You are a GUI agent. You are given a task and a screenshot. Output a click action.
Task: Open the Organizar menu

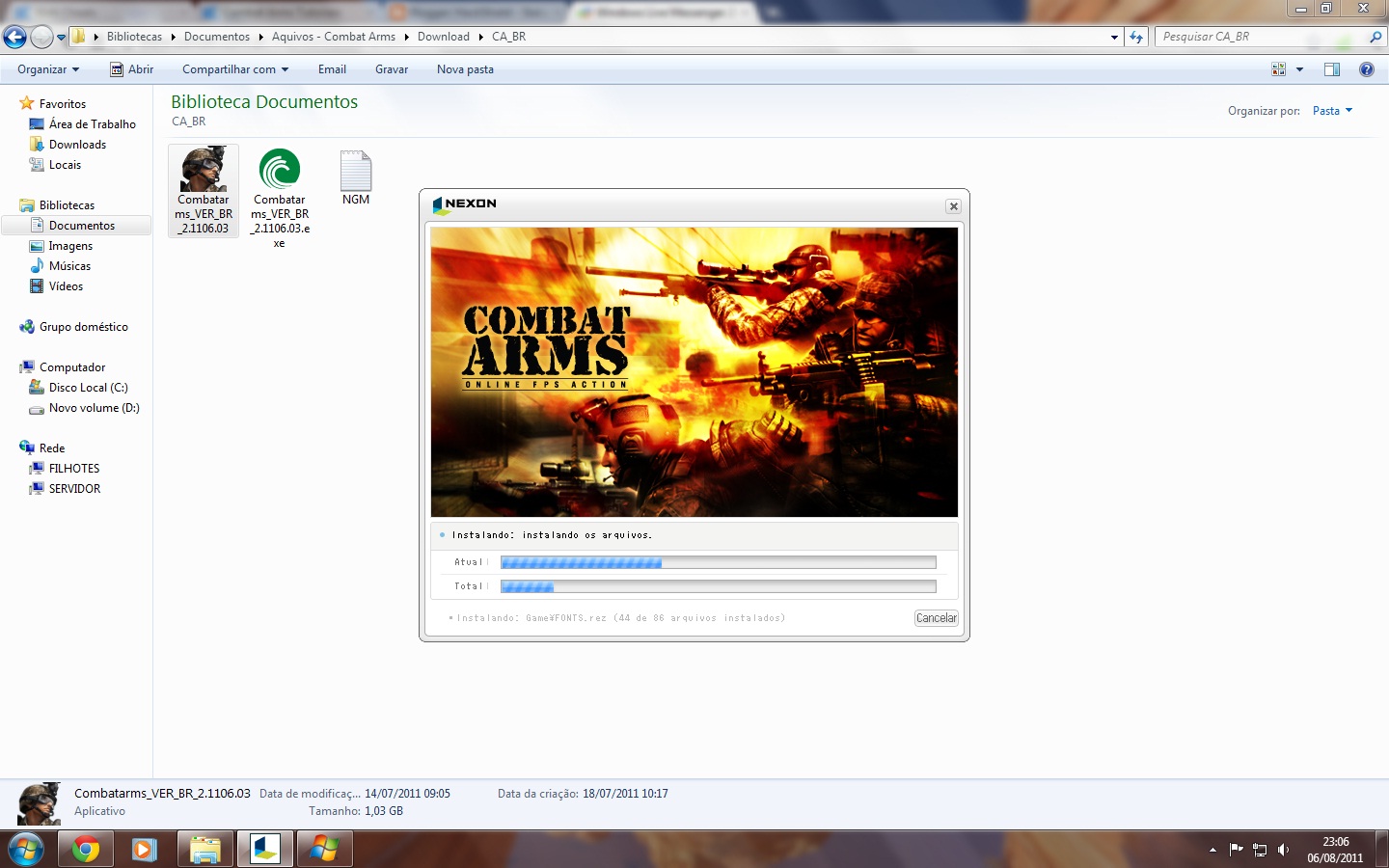click(46, 68)
